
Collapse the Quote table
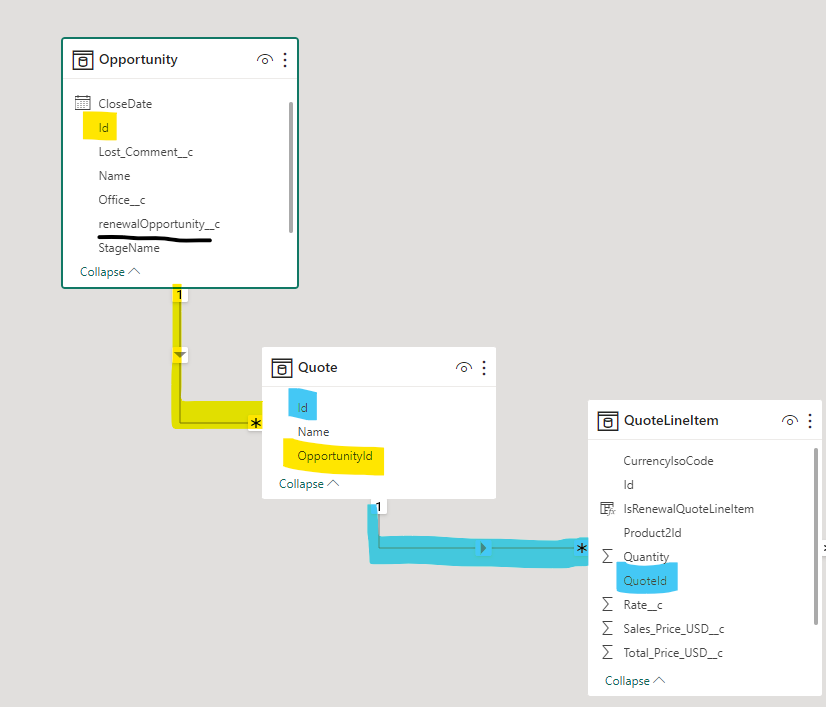click(309, 484)
